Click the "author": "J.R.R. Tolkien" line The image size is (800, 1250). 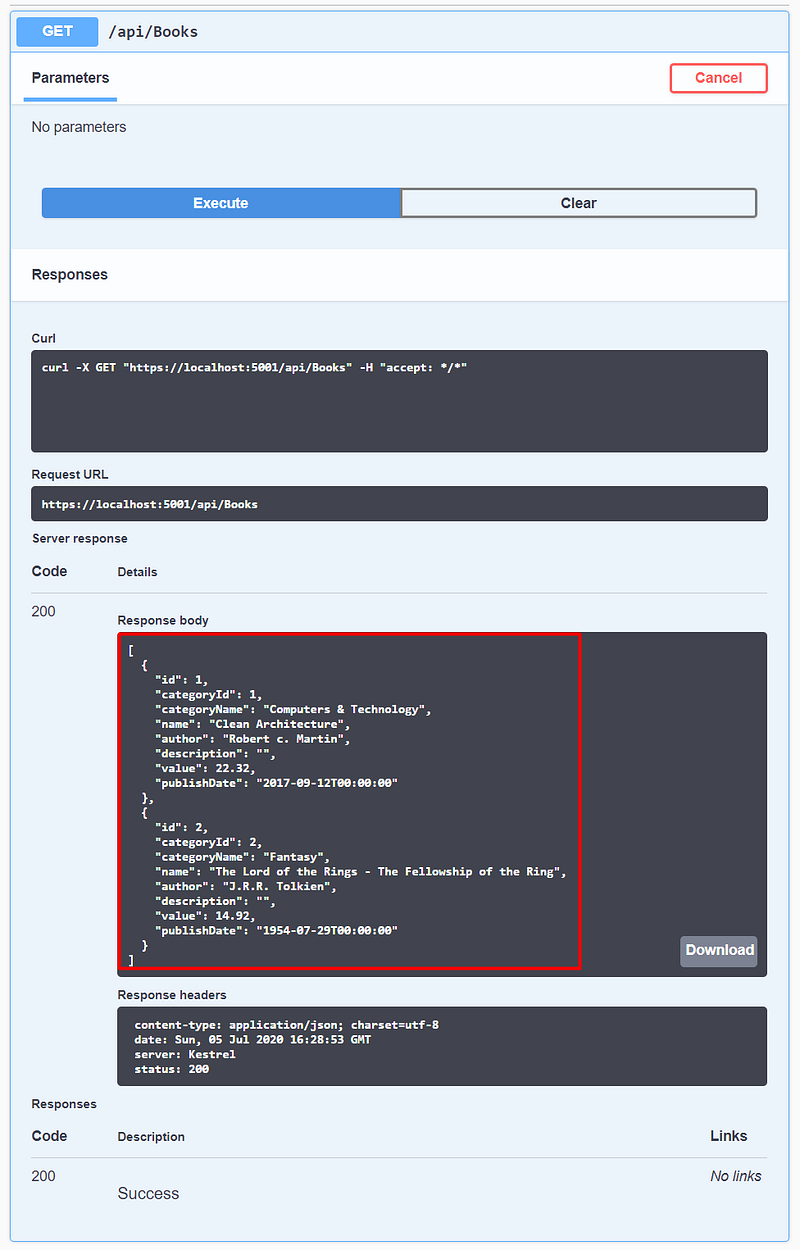tap(245, 886)
